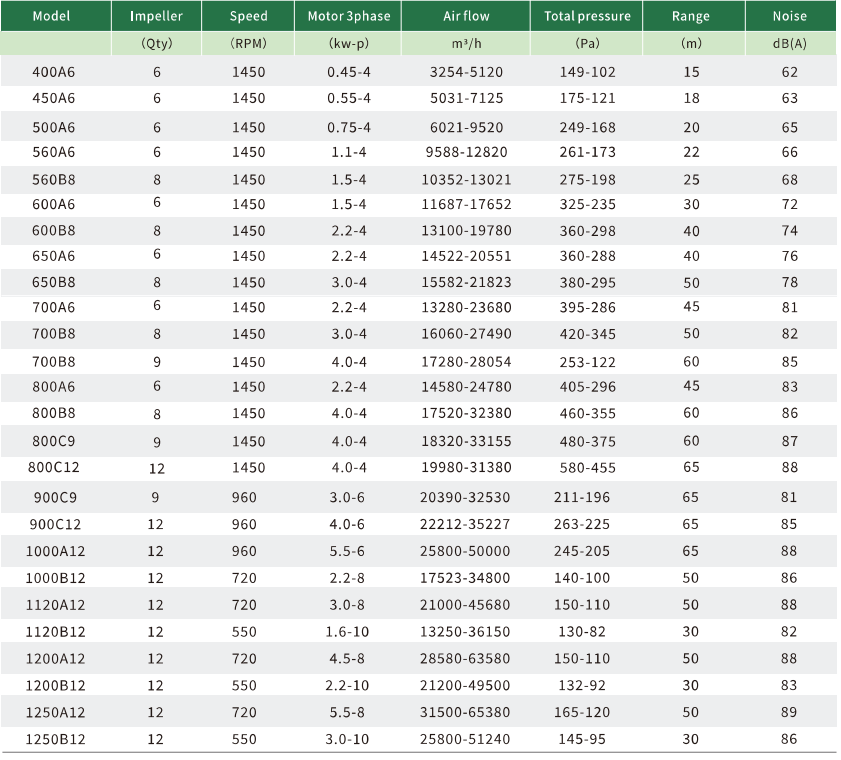The width and height of the screenshot is (841, 760).
Task: Click pressure value 253-122
Action: [587, 362]
